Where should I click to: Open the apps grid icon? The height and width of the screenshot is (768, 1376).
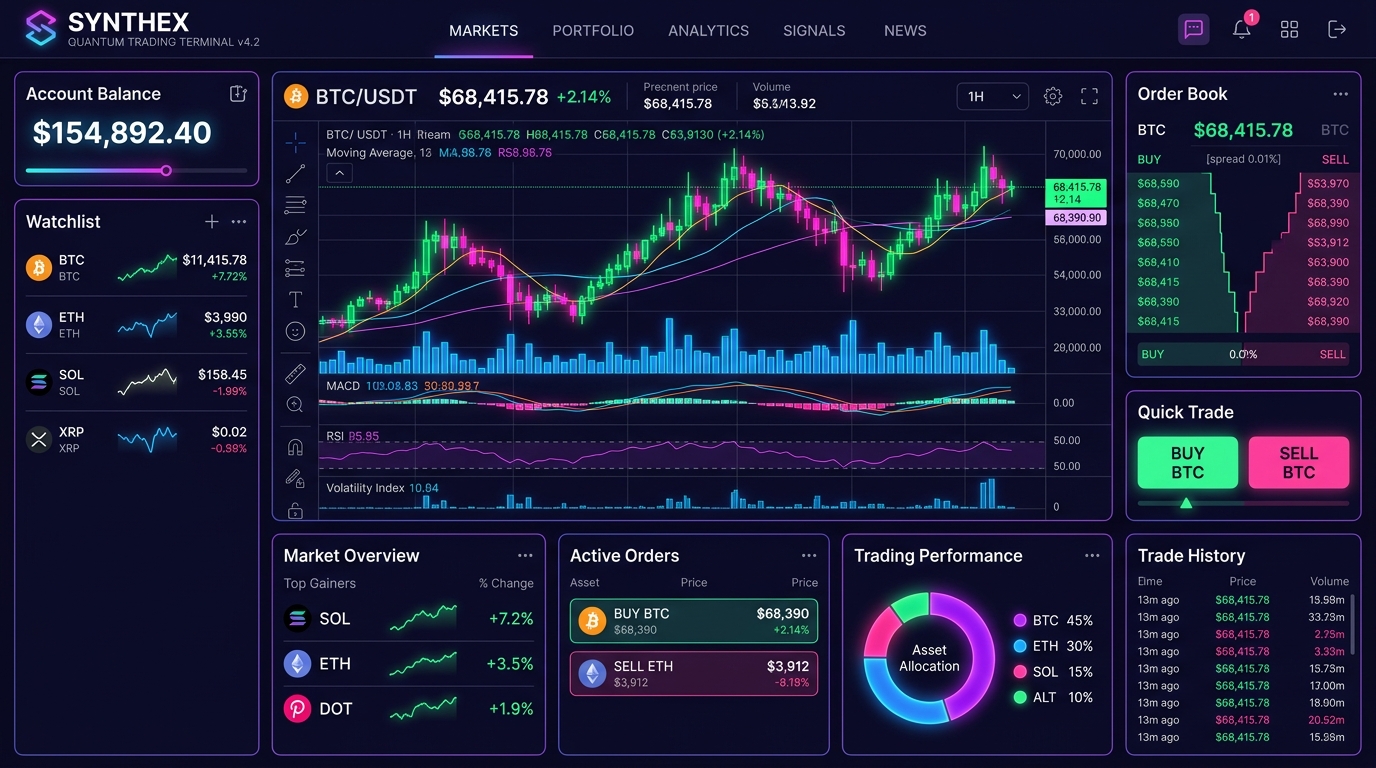point(1290,29)
